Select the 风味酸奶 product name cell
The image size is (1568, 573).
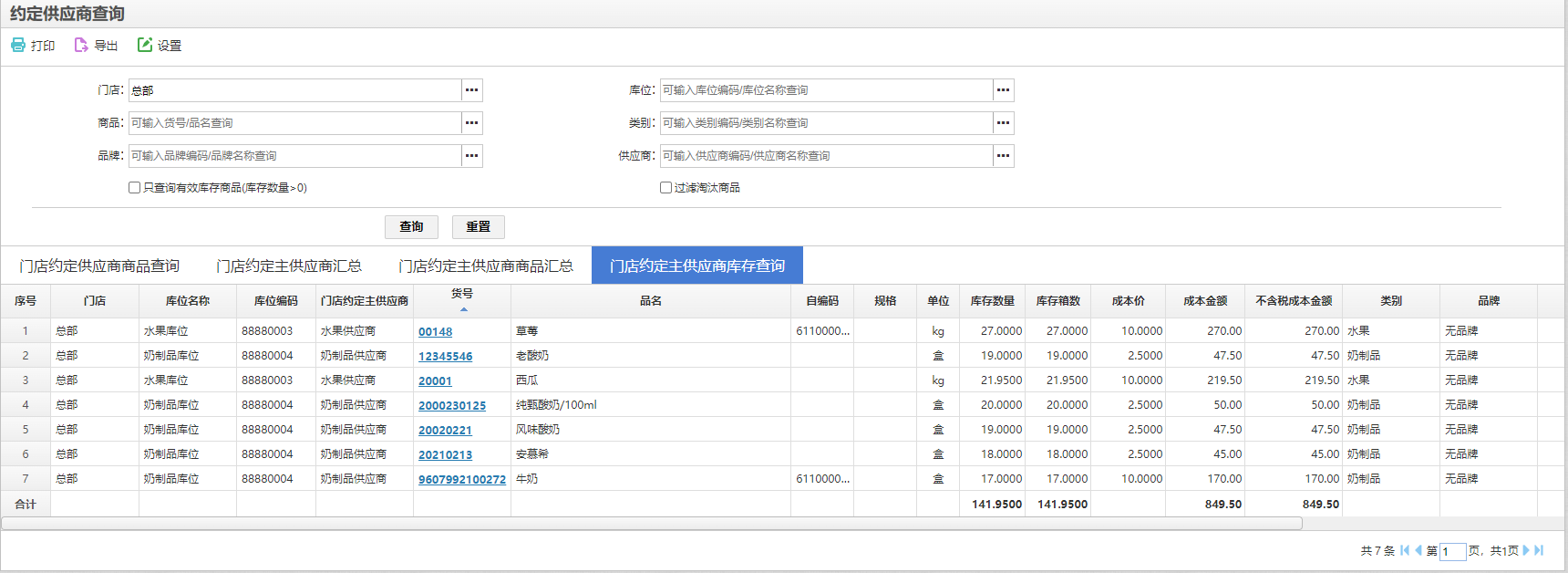(650, 430)
